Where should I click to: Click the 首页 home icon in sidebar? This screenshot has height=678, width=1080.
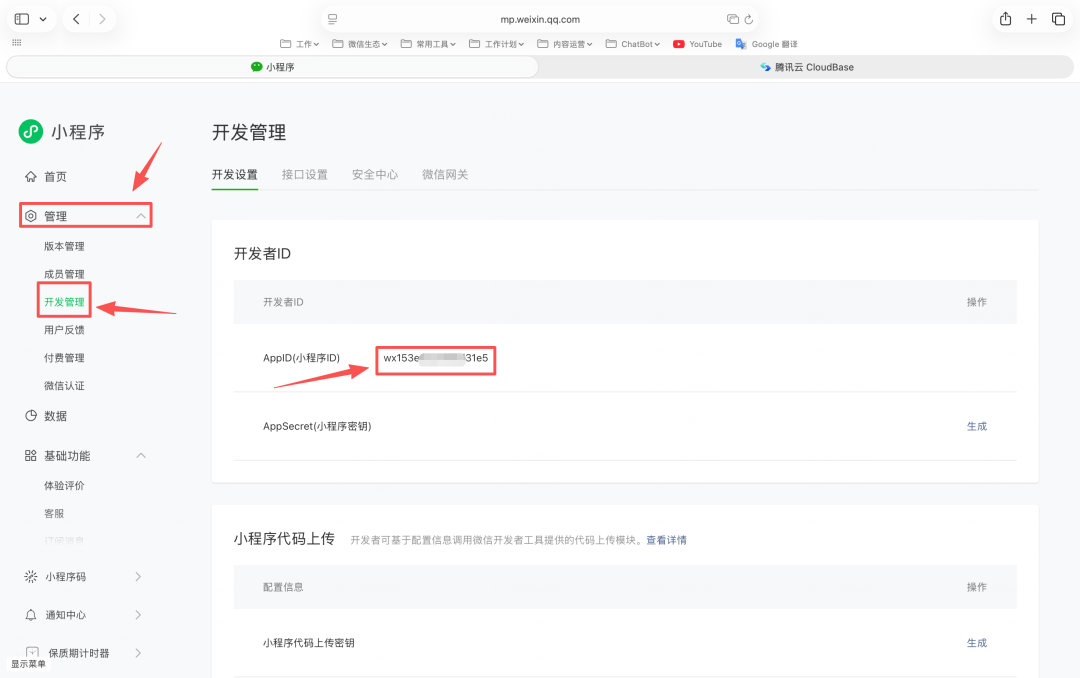pos(33,176)
